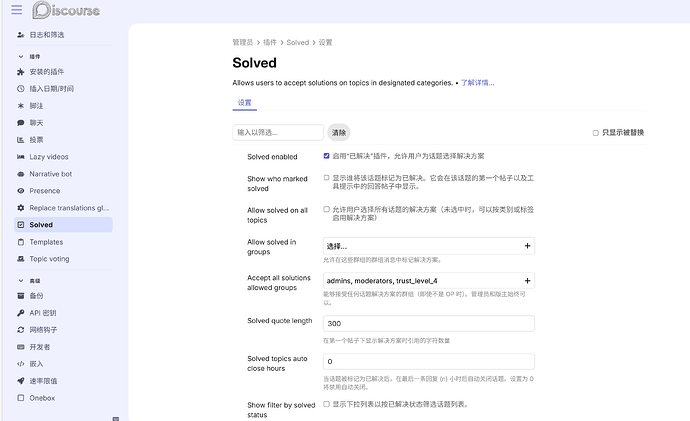Open the hamburger sidebar menu
Image resolution: width=690 pixels, height=421 pixels.
pyautogui.click(x=17, y=9)
